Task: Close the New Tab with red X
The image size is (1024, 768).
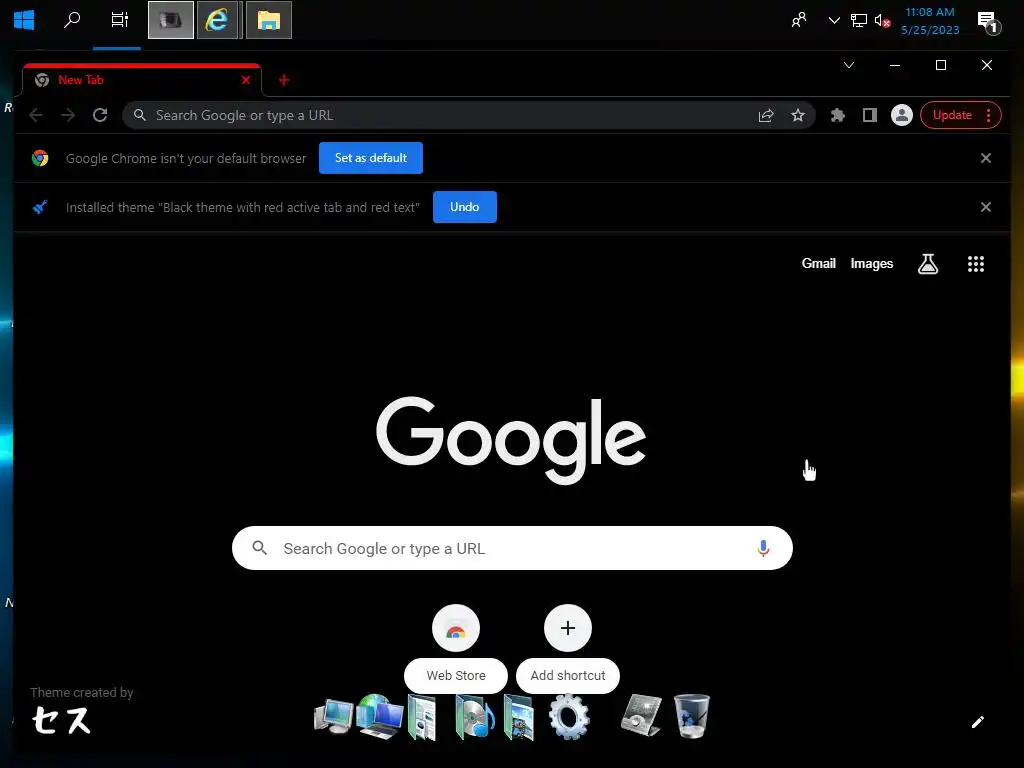Action: pos(246,80)
